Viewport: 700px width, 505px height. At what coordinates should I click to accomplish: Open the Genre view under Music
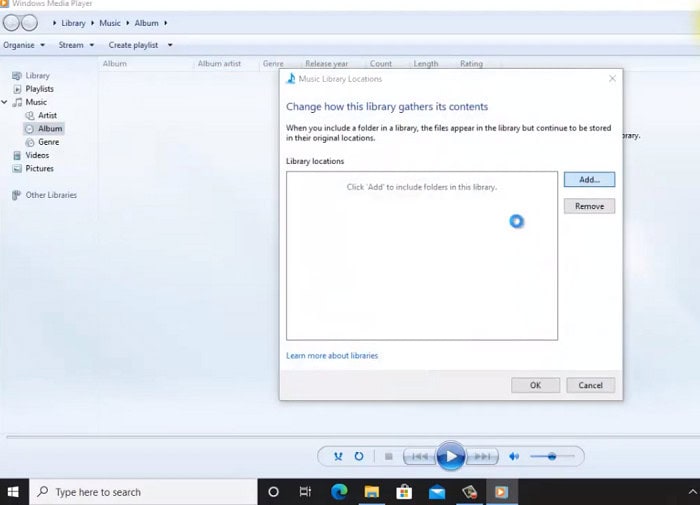point(49,142)
